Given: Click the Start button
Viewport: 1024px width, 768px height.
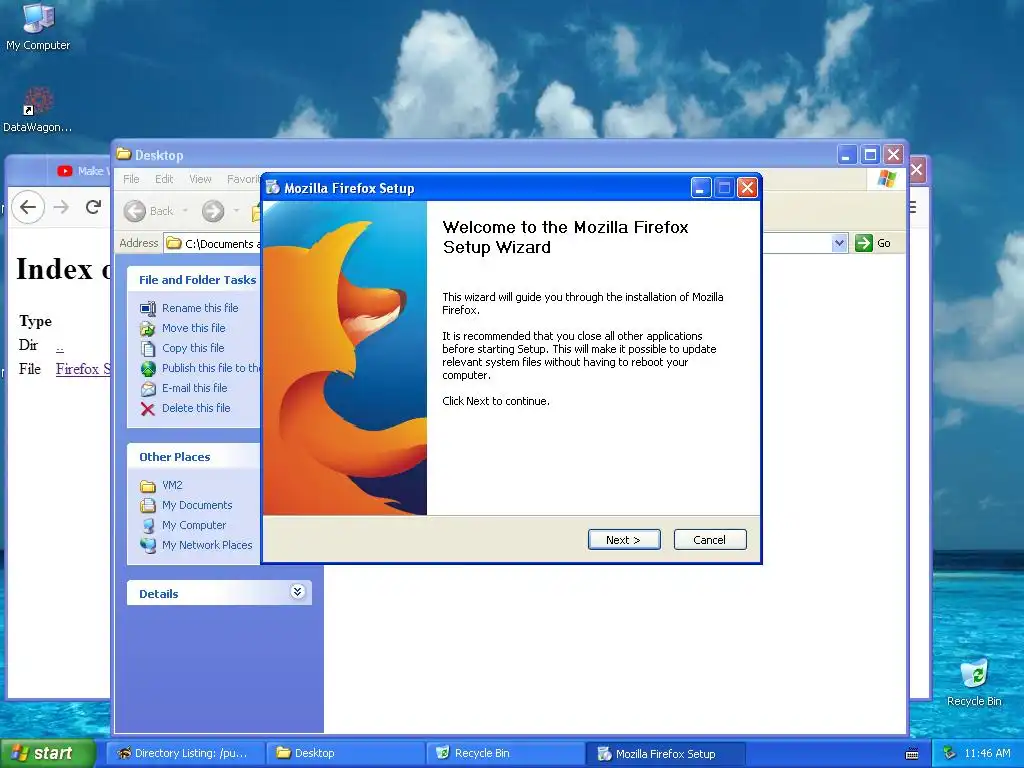Looking at the screenshot, I should tap(48, 753).
